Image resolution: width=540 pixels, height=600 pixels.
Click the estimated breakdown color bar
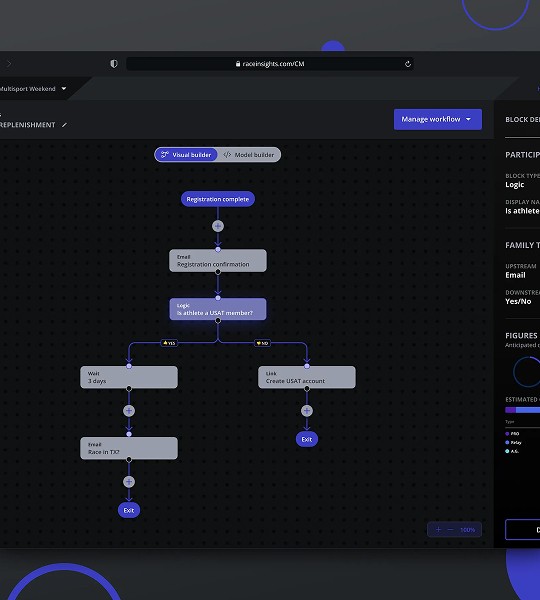tap(522, 410)
